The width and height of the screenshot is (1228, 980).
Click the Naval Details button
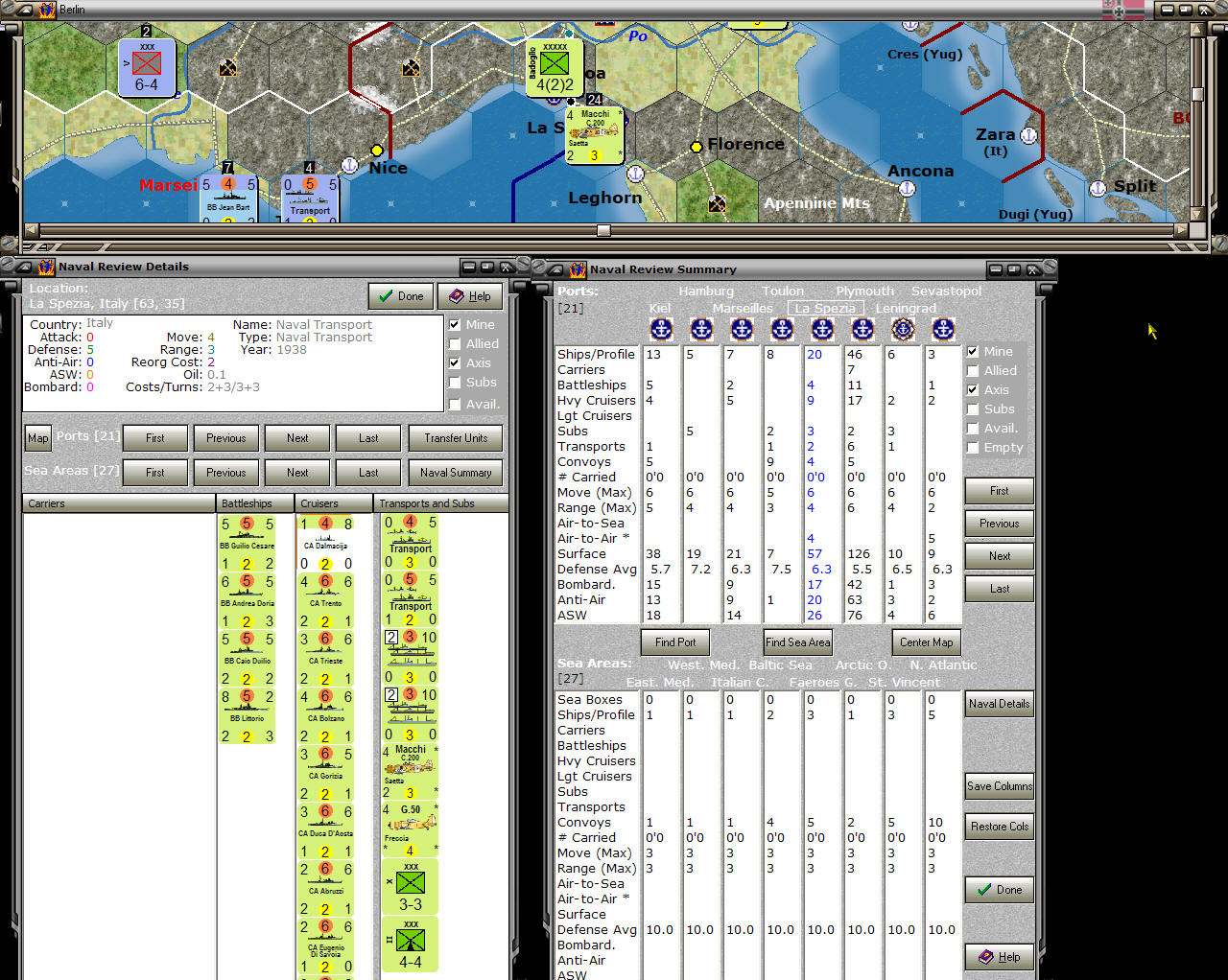point(1000,704)
